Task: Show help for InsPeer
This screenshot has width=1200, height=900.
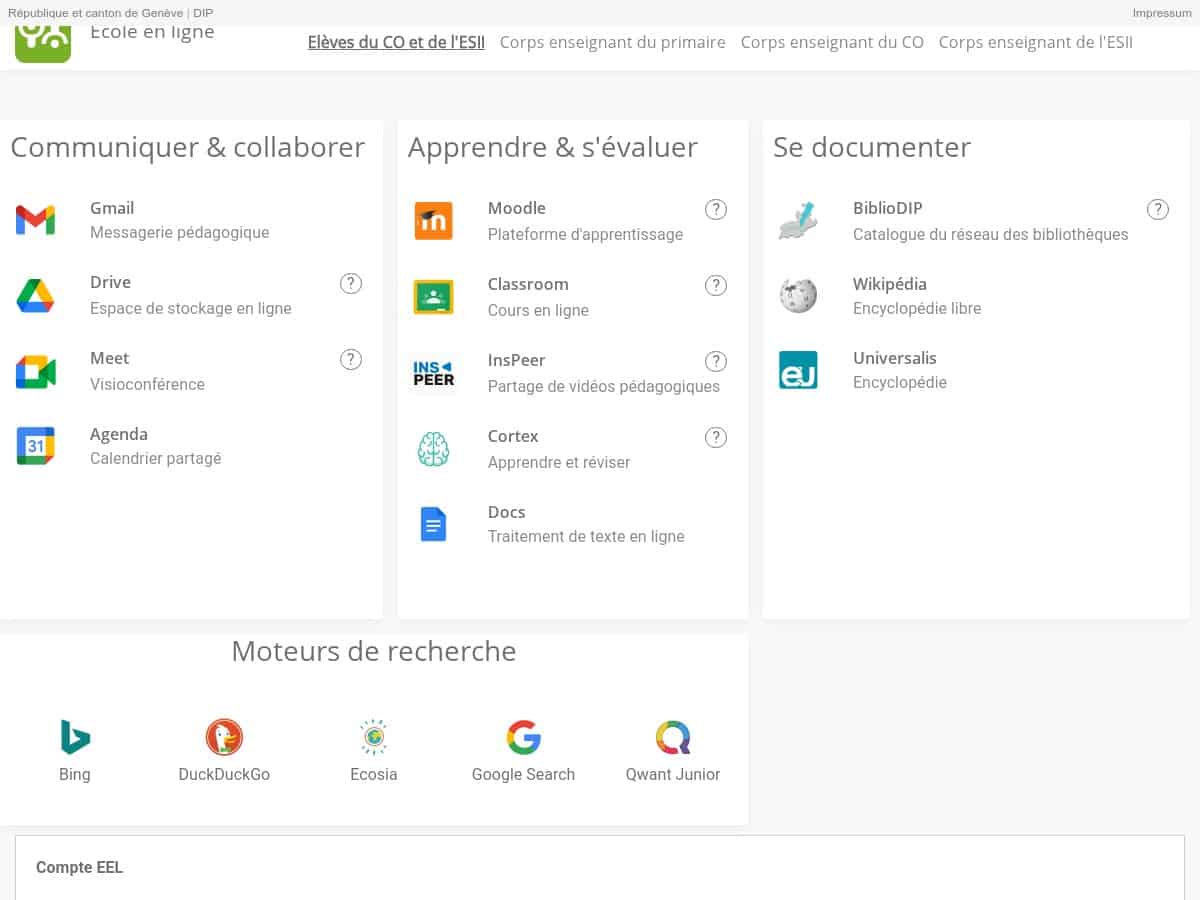Action: 716,361
